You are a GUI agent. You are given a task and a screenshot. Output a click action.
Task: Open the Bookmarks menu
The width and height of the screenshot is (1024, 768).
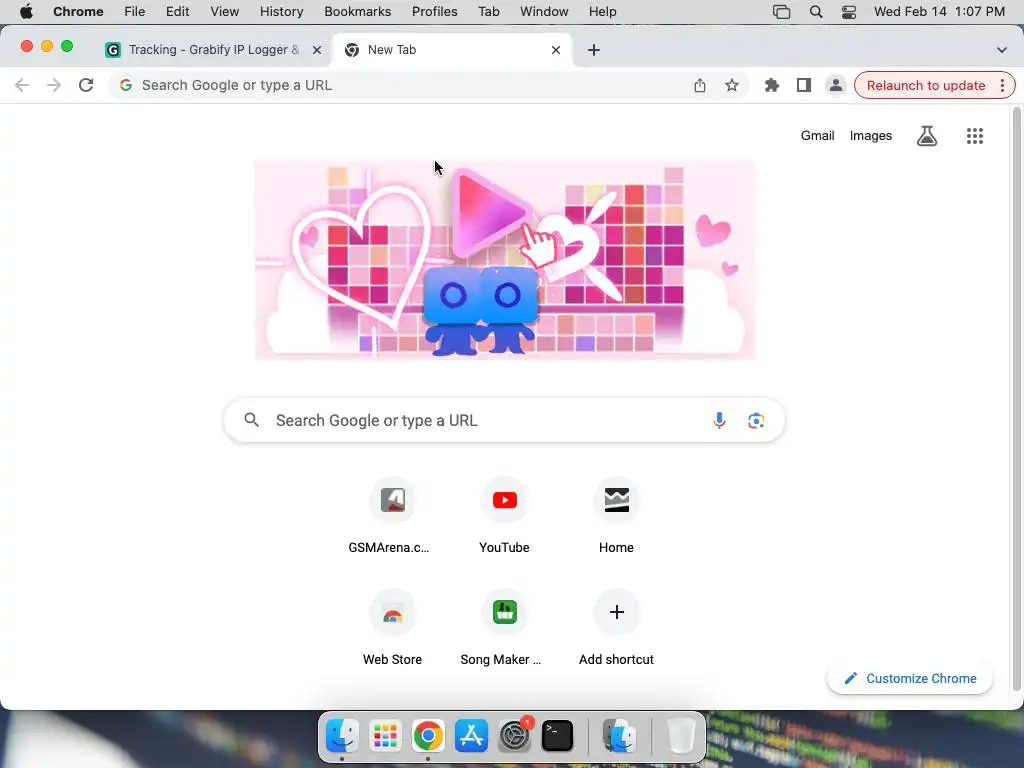click(357, 12)
